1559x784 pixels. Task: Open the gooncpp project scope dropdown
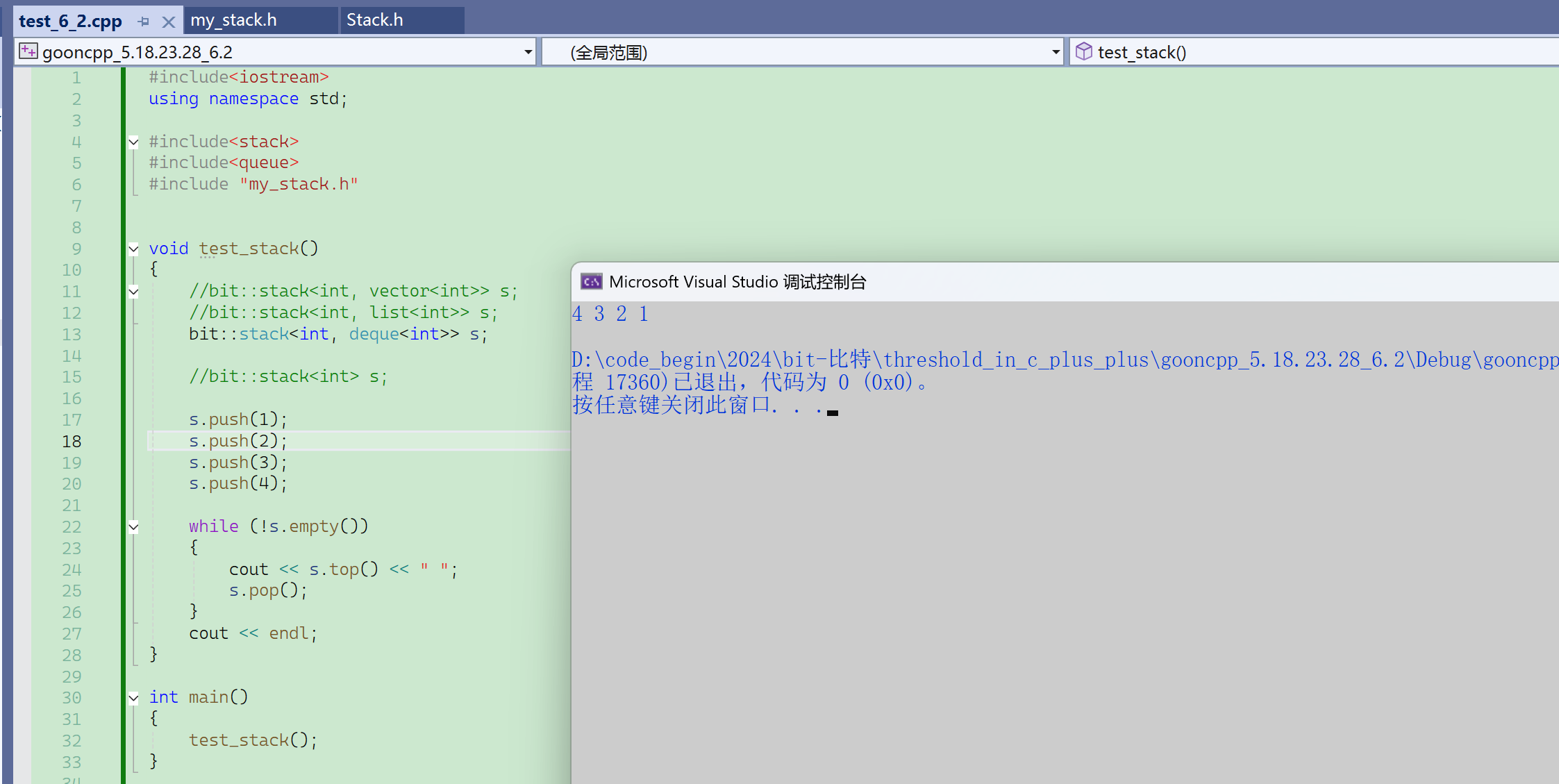tap(528, 52)
